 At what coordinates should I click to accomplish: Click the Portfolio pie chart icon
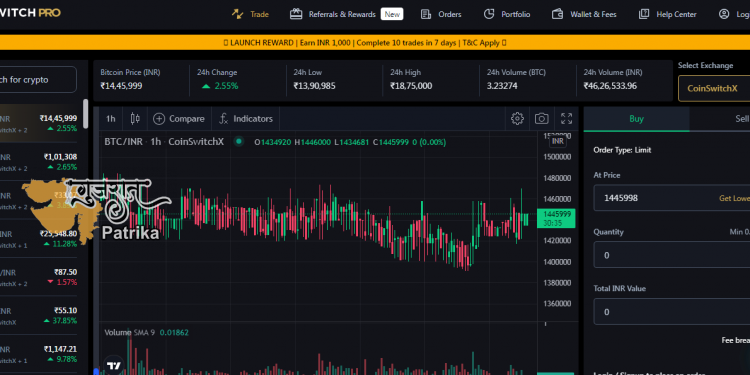tap(488, 14)
